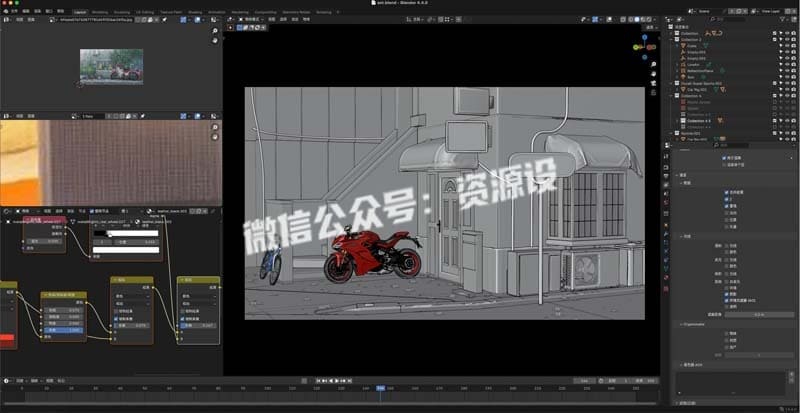The image size is (800, 413).
Task: Click the motorcycle image thumbnail in image editor
Action: (111, 66)
